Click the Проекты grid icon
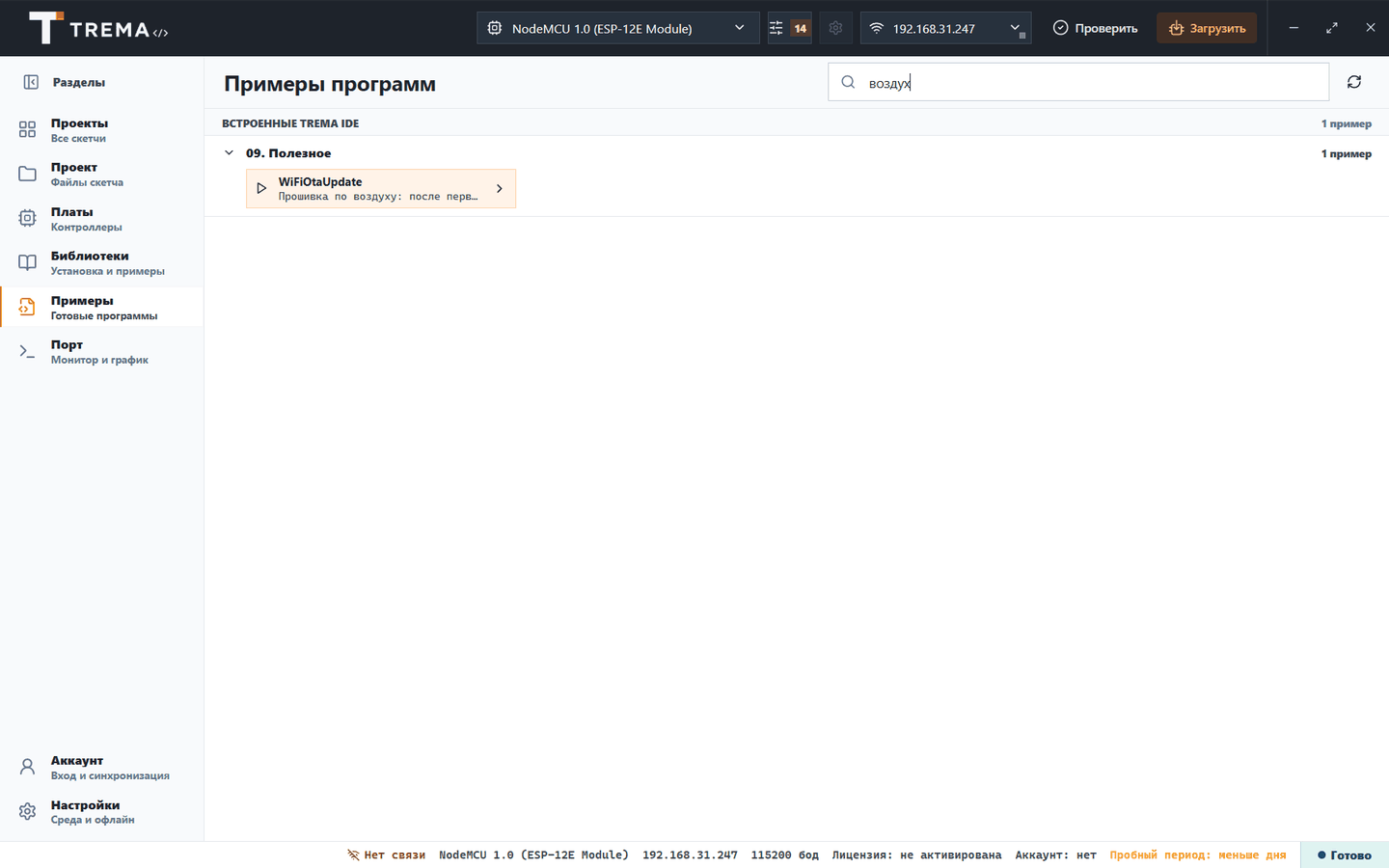The image size is (1389, 868). click(x=27, y=129)
